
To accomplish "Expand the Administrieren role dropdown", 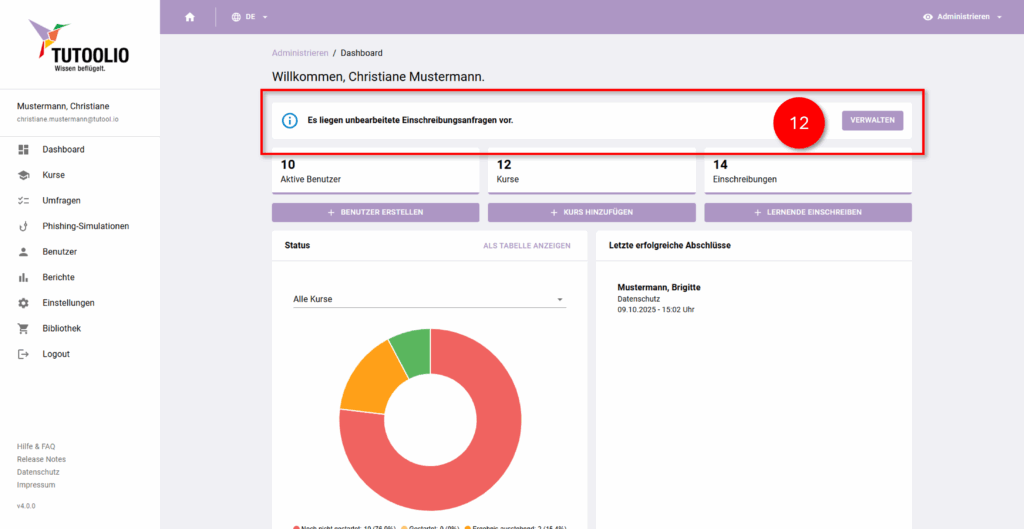I will click(962, 17).
